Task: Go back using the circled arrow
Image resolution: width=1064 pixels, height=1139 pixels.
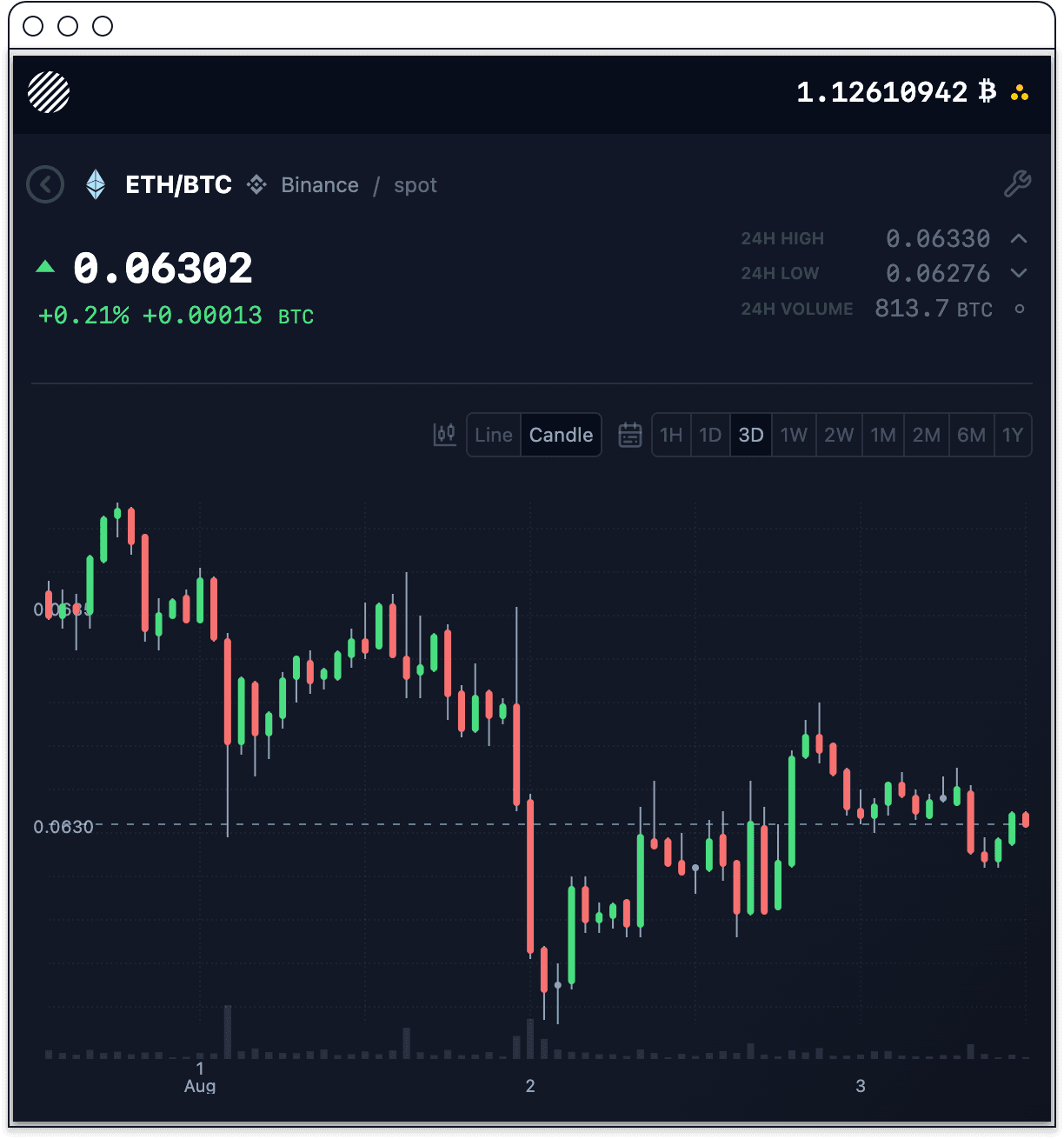Action: (x=45, y=184)
